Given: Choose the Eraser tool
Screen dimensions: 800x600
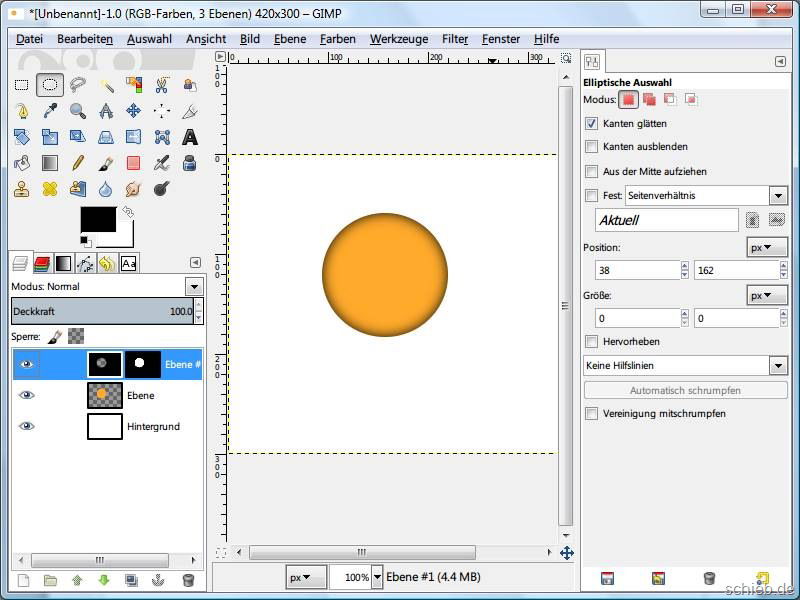Looking at the screenshot, I should [x=133, y=163].
